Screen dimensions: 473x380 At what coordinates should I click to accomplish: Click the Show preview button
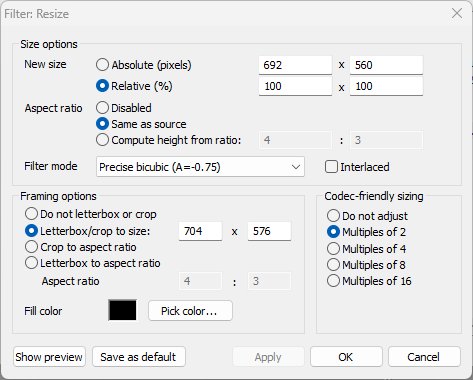coord(49,357)
